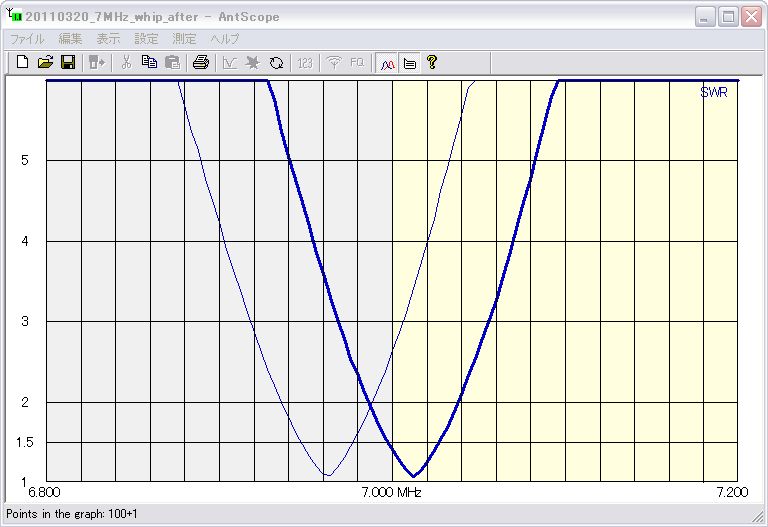
Task: Click the export data toolbar icon
Action: [x=97, y=62]
